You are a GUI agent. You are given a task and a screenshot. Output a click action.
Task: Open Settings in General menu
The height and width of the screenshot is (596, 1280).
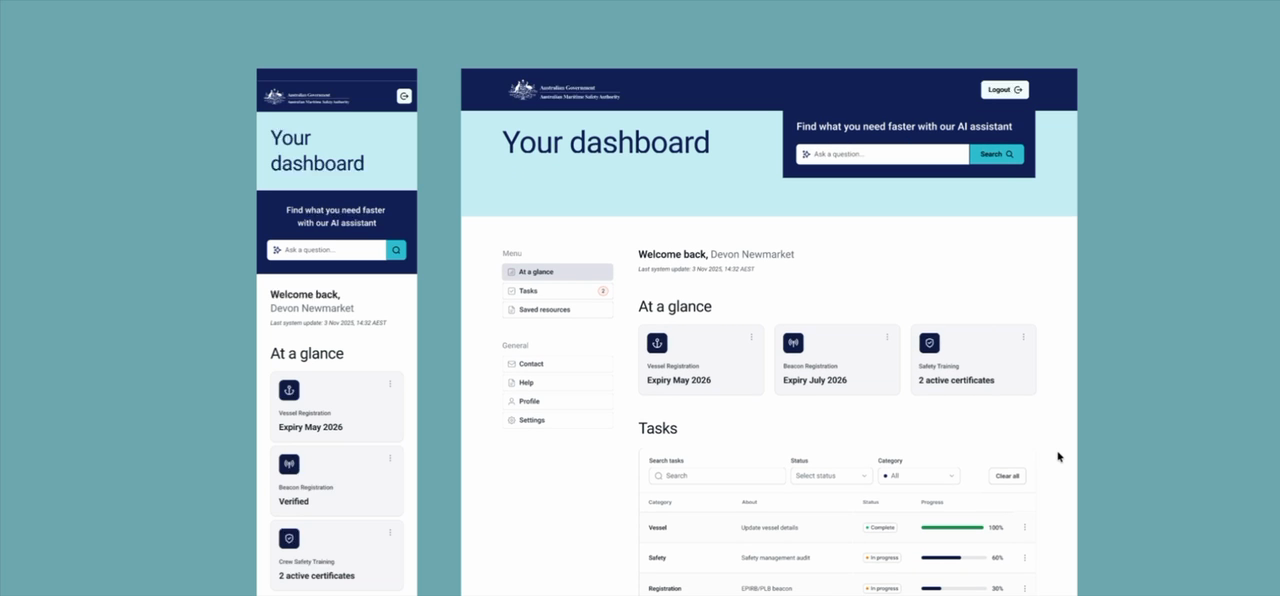tap(557, 420)
